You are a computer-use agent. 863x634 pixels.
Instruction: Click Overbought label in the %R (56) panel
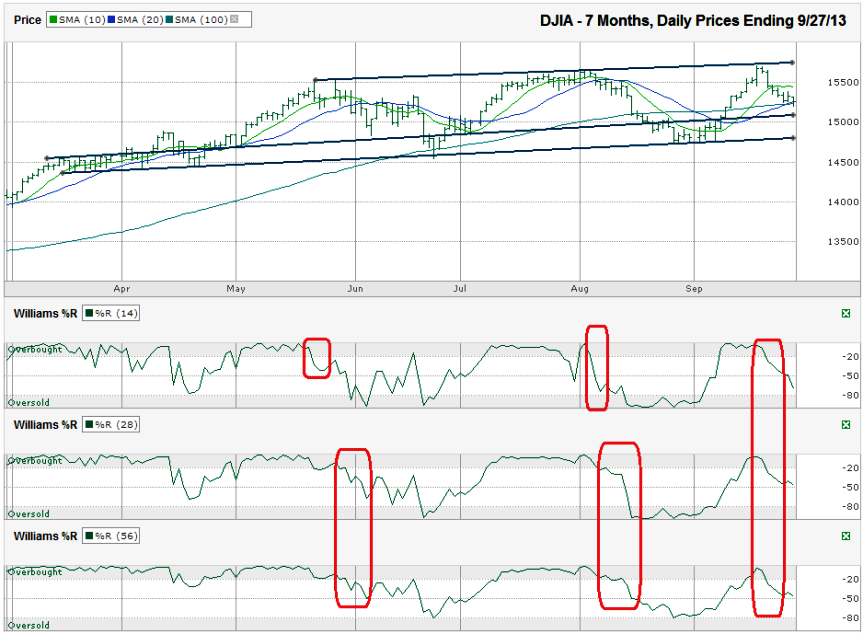35,572
